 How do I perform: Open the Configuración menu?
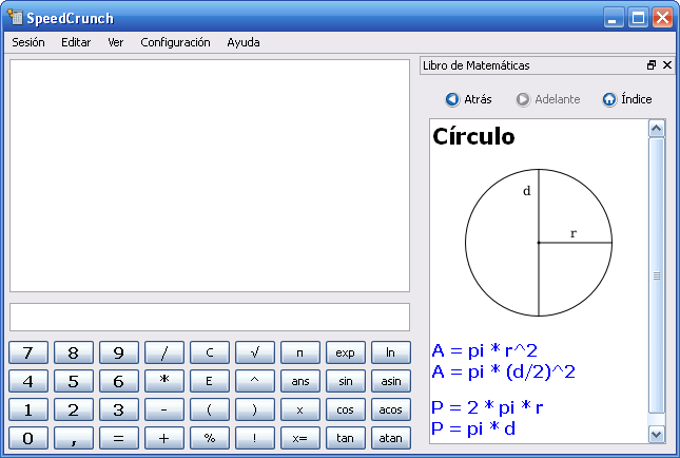(175, 43)
